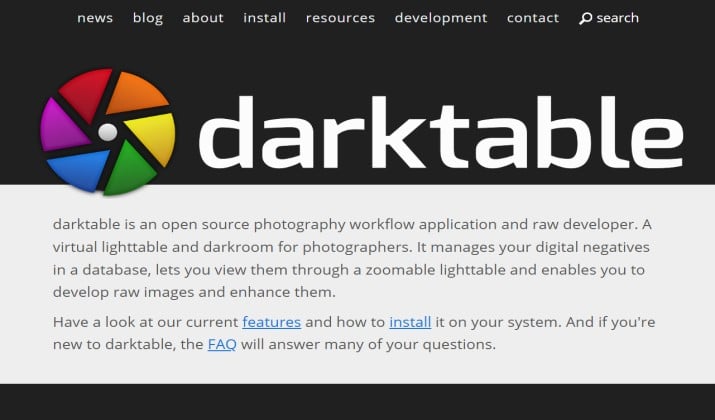Open the contact page
This screenshot has width=715, height=420.
point(533,18)
